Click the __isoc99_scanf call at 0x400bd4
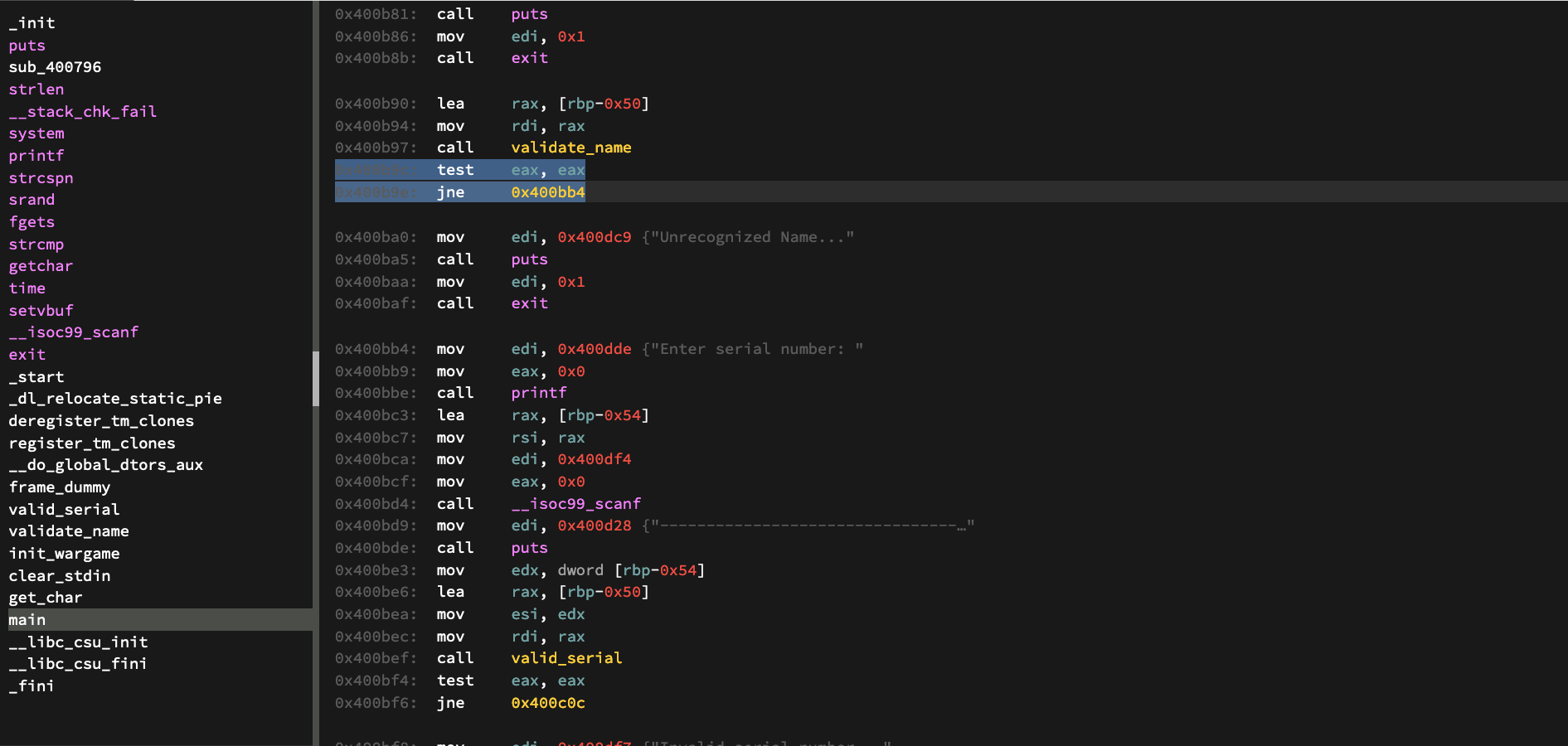Image resolution: width=1568 pixels, height=746 pixels. click(575, 504)
